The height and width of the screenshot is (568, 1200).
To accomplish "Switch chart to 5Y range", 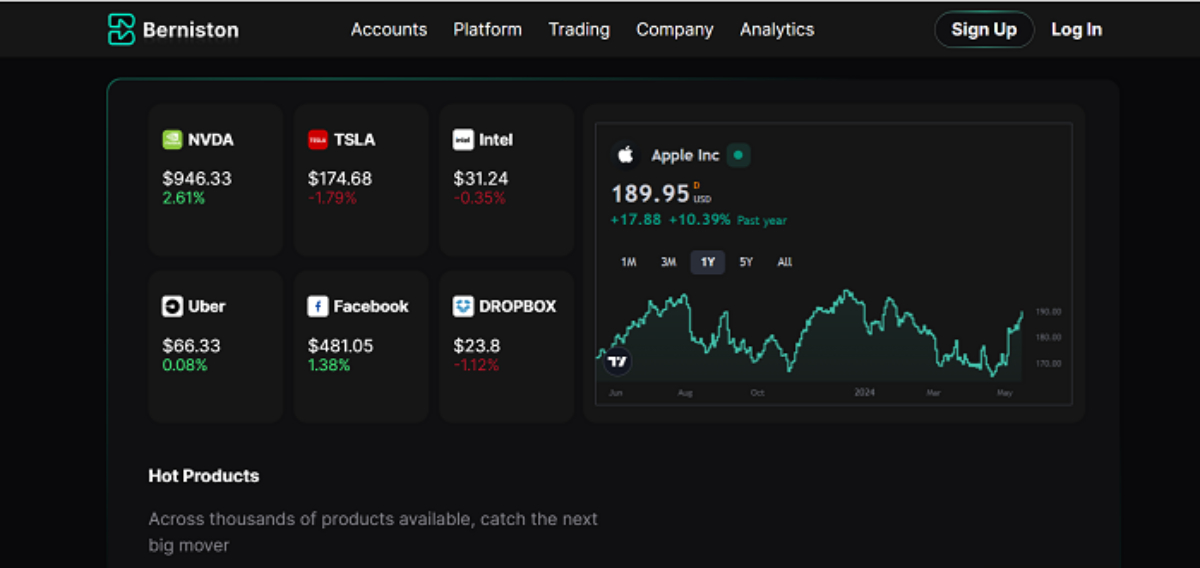I will [x=746, y=262].
